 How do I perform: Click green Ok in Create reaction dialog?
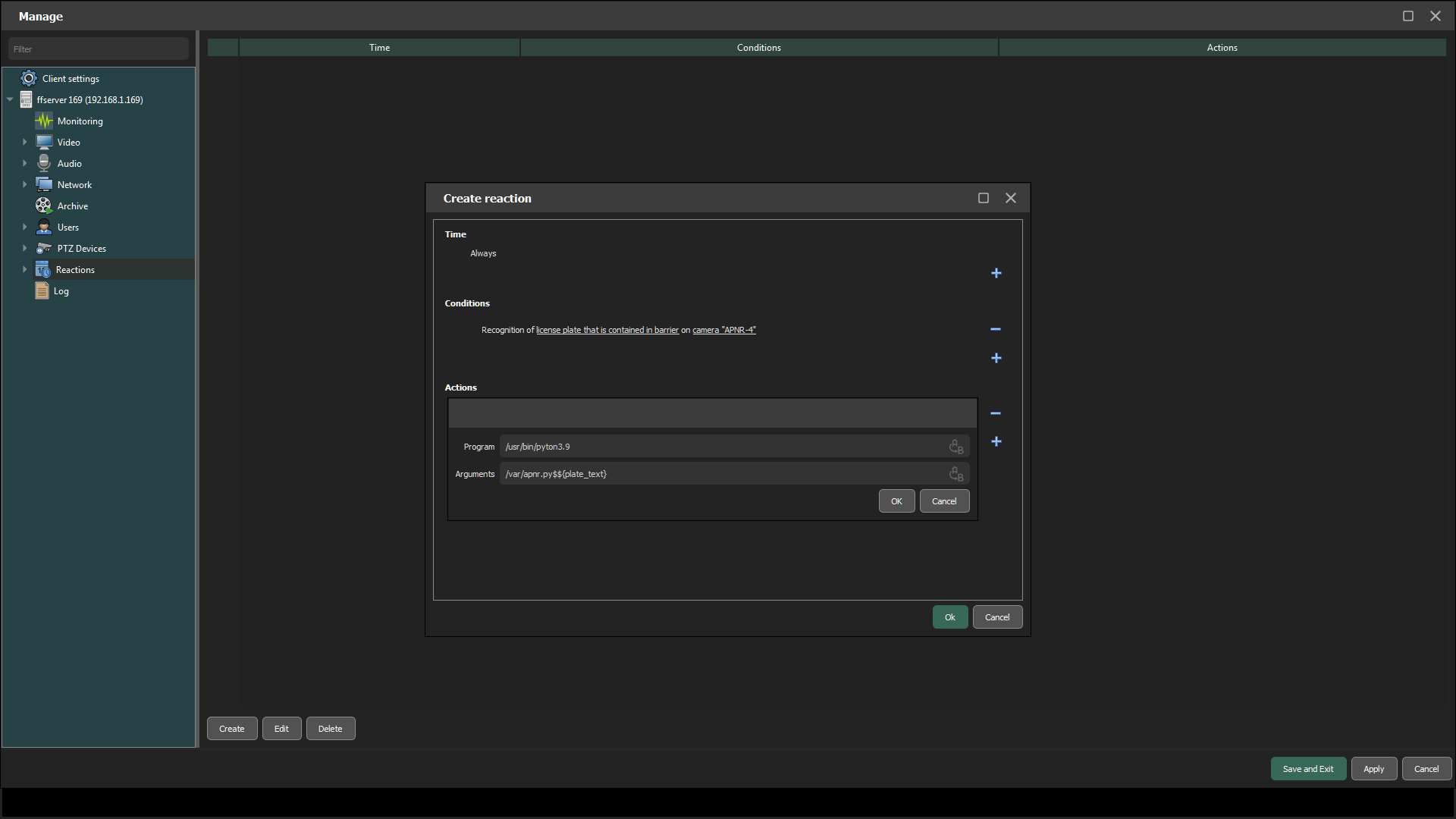[950, 617]
